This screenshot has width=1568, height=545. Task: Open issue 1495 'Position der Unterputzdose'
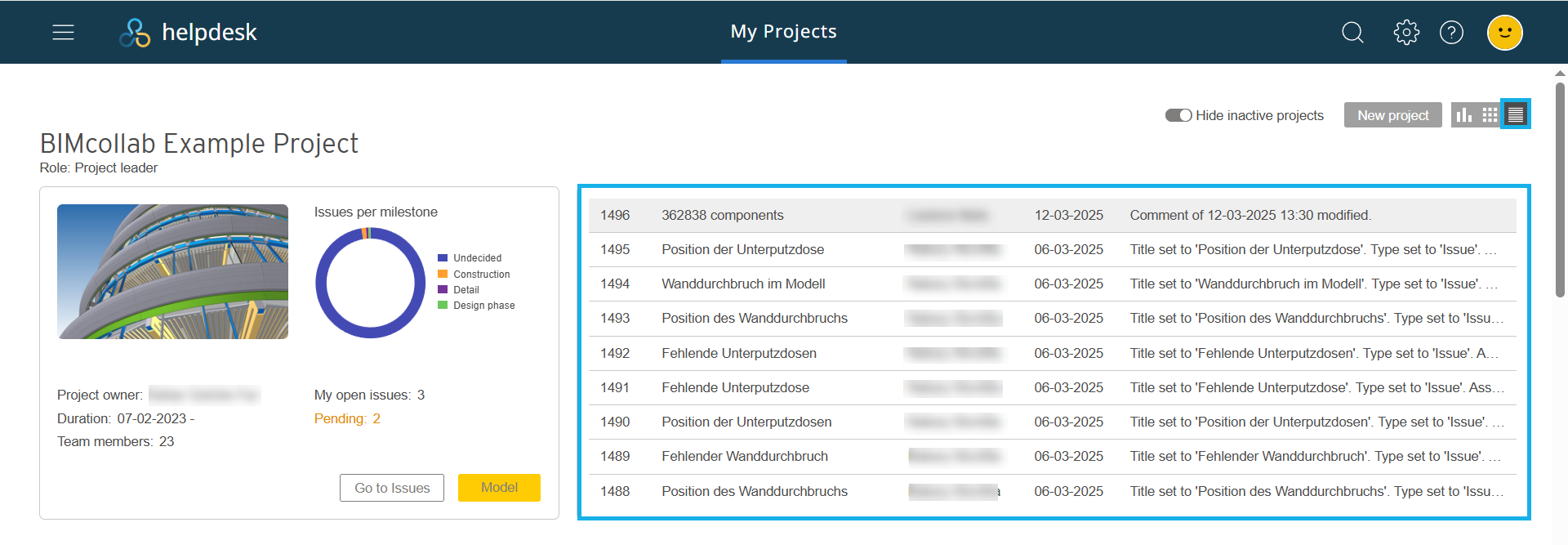click(x=1052, y=249)
